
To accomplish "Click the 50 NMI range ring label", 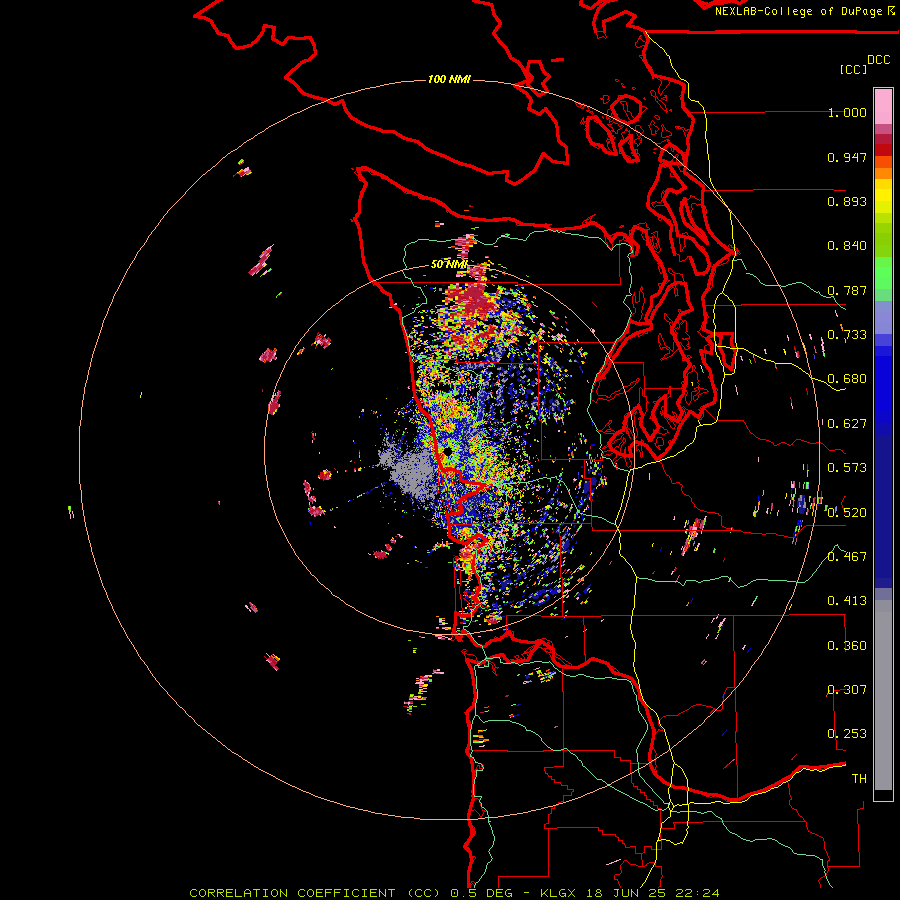I will (449, 264).
